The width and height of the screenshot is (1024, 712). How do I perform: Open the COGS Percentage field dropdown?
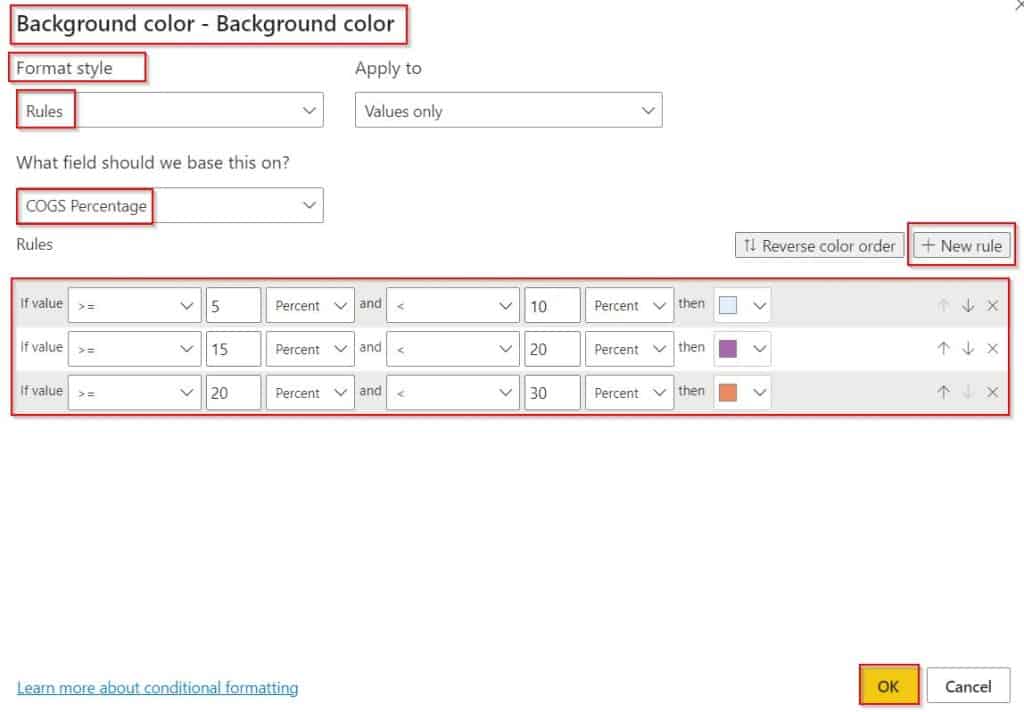point(170,205)
